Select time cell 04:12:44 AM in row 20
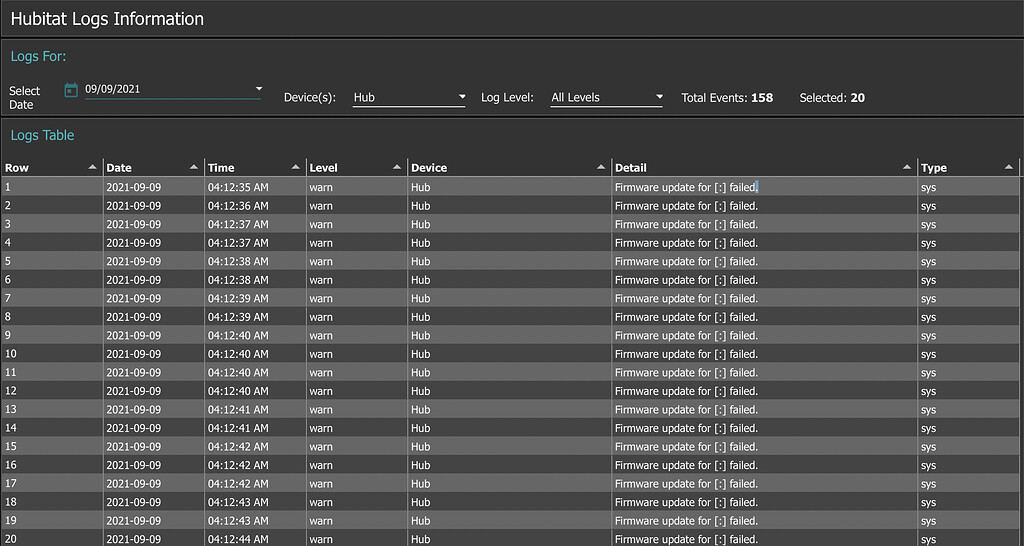 pyautogui.click(x=255, y=538)
